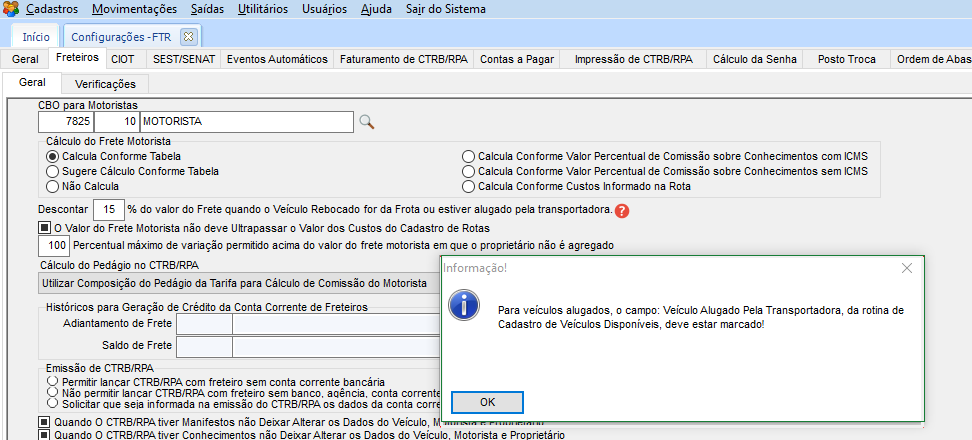Toggle Conhecimentos não Deixar Alterar checkbox

tap(44, 435)
